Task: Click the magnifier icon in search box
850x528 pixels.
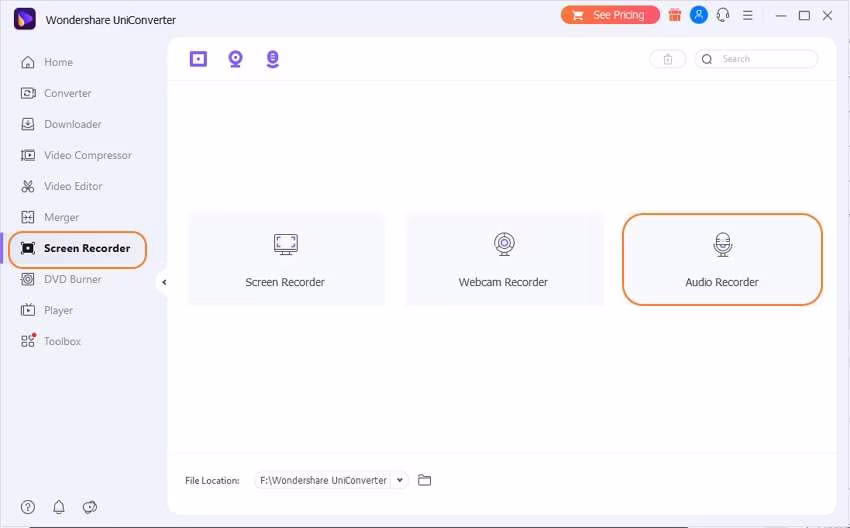Action: (x=707, y=59)
